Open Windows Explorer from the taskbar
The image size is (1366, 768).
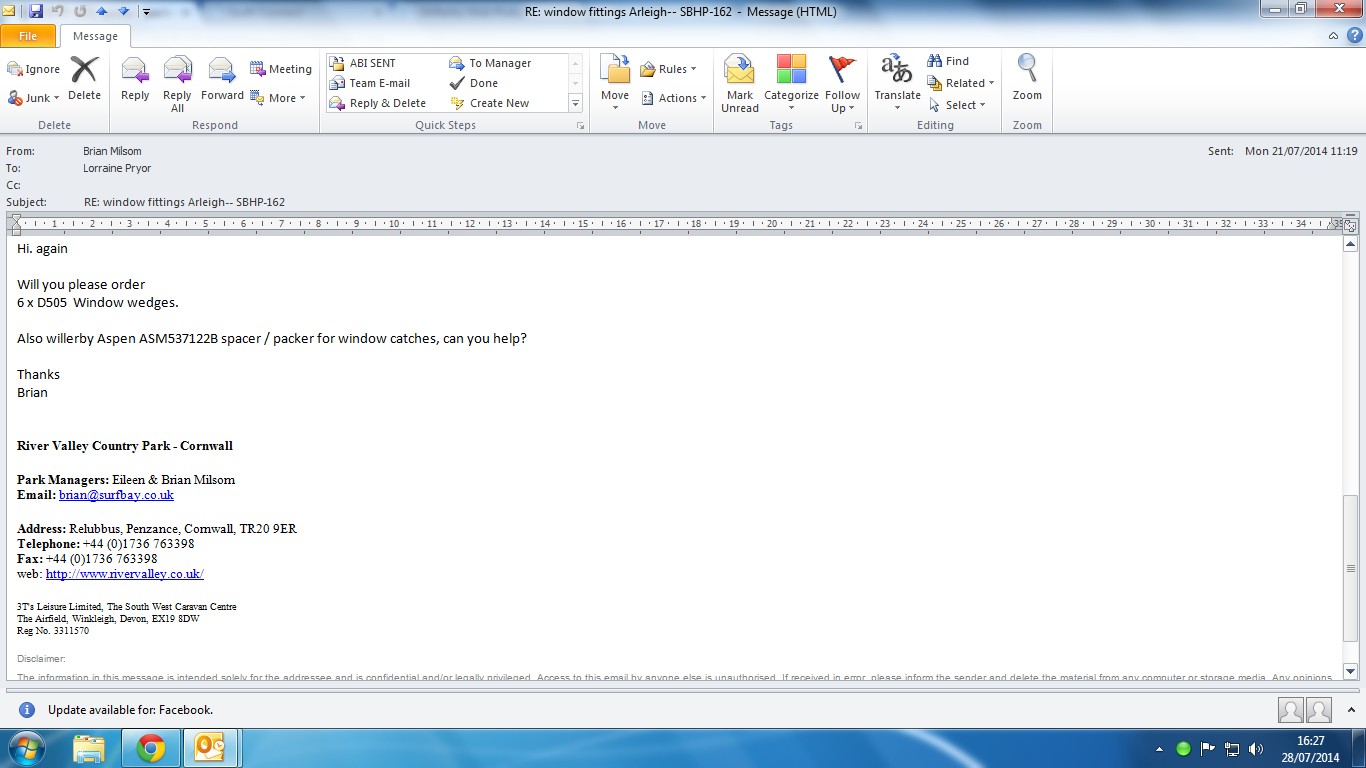pos(89,748)
